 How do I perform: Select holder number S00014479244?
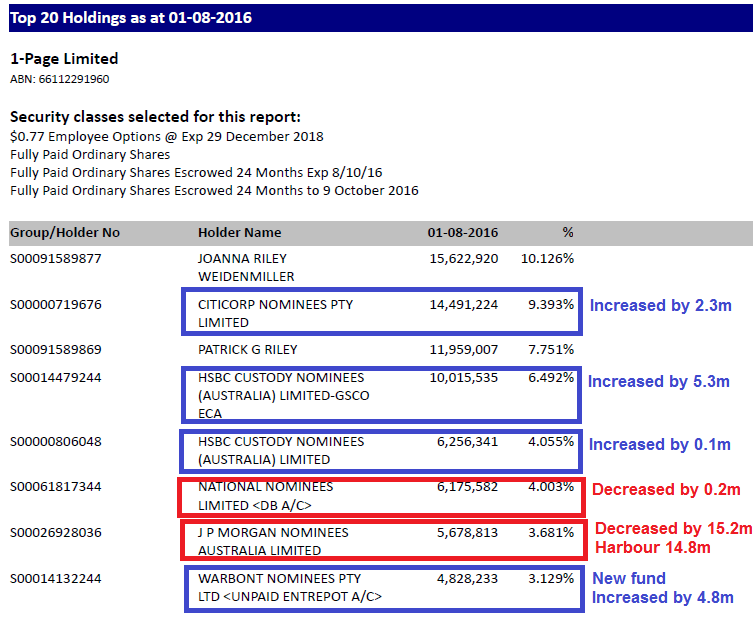click(56, 378)
